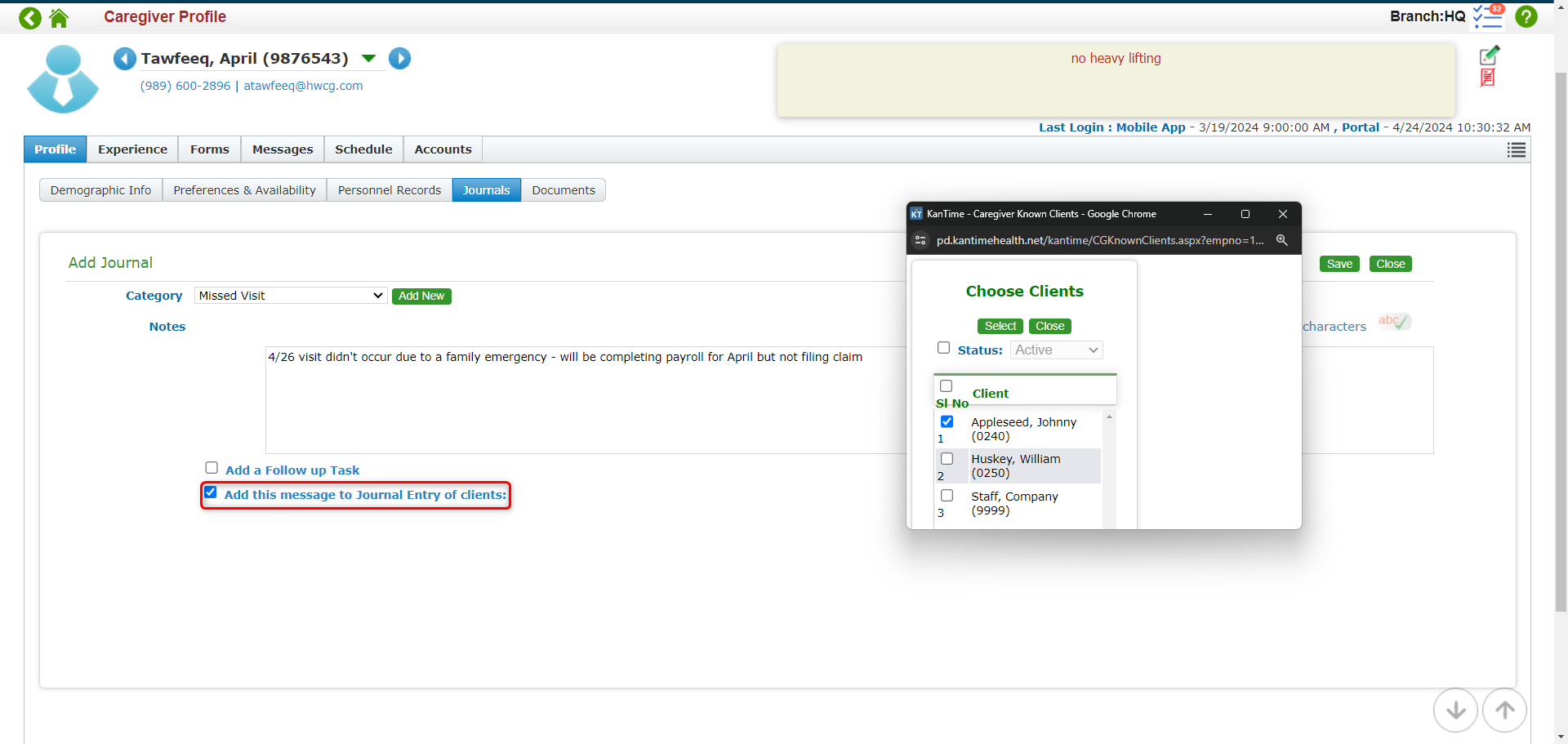Click the green back arrow icon
Screen dimensions: 1568x744
[x=30, y=17]
